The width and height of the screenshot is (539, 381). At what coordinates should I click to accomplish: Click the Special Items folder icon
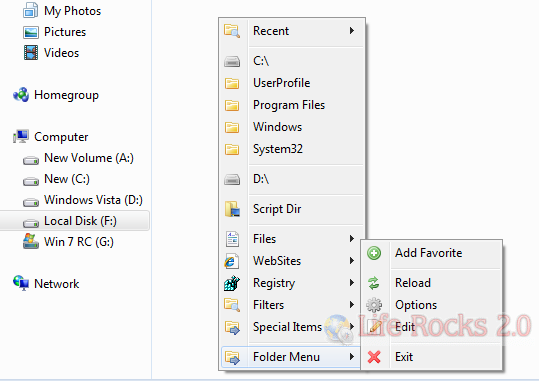(x=232, y=327)
